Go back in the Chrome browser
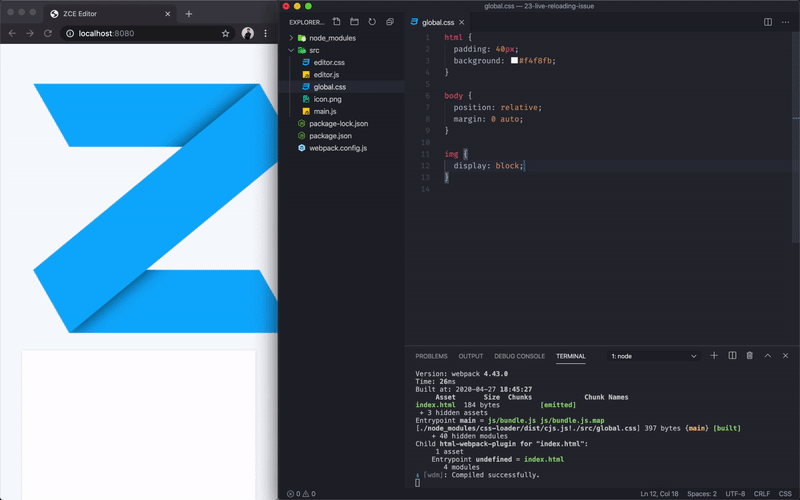Screen dimensions: 800x500 point(12,33)
